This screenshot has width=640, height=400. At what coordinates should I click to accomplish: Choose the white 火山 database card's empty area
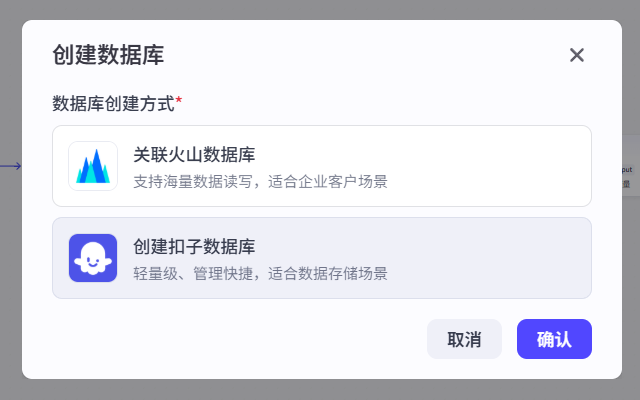[490, 166]
